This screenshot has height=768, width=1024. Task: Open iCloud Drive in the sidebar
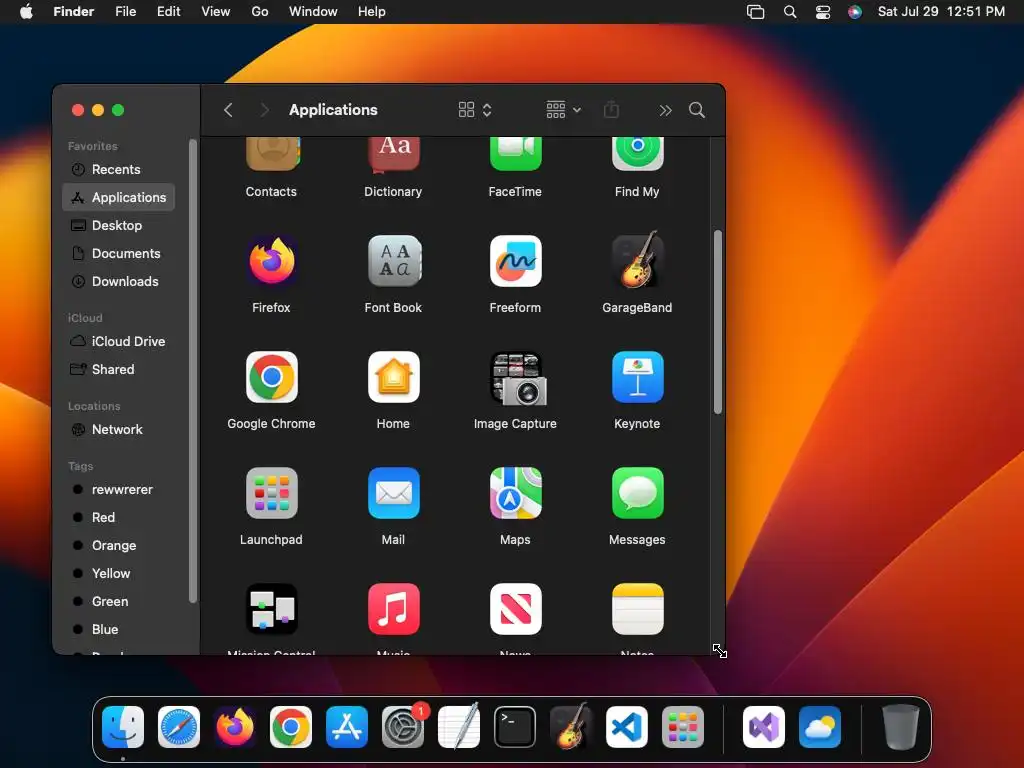[x=118, y=342]
